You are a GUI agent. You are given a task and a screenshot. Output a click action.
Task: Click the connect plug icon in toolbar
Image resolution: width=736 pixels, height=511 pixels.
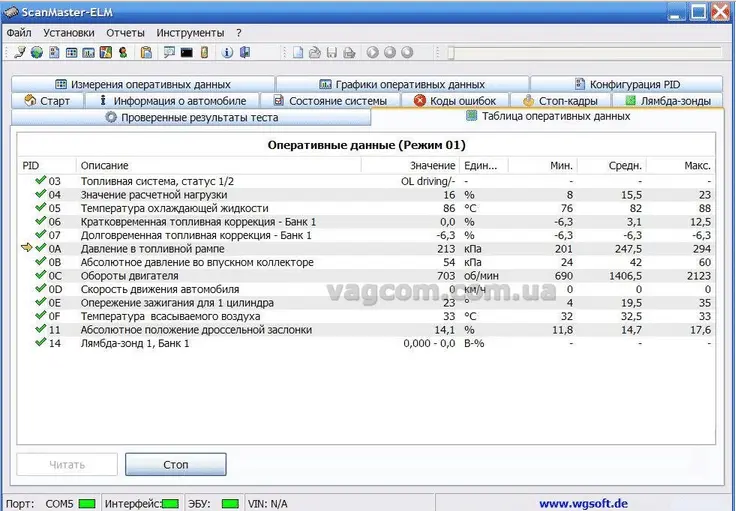[x=20, y=52]
